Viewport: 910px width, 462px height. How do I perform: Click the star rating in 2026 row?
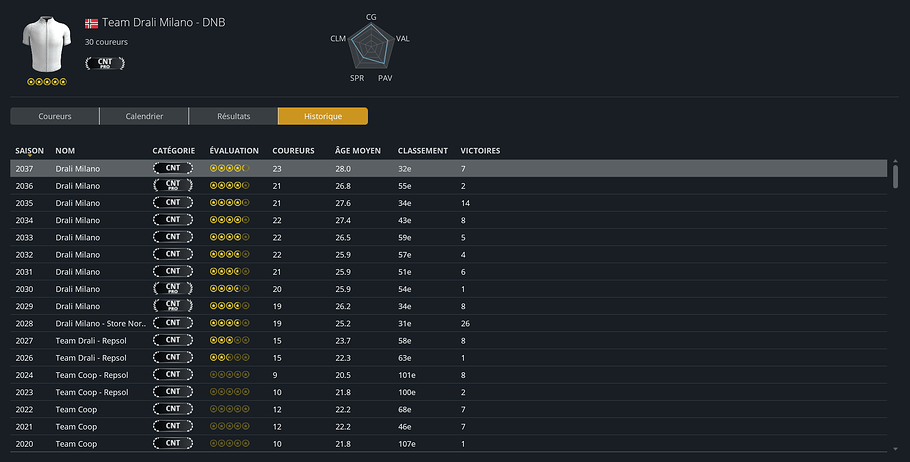coord(229,358)
